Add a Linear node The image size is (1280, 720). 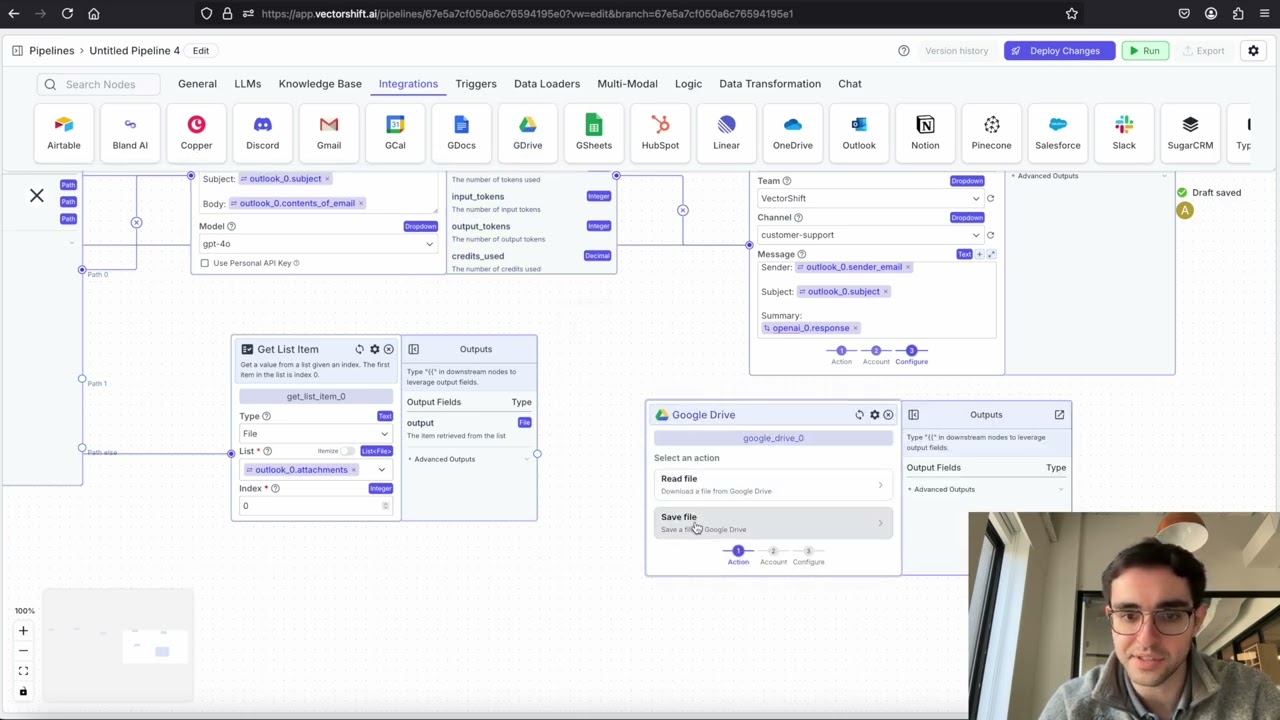[726, 134]
